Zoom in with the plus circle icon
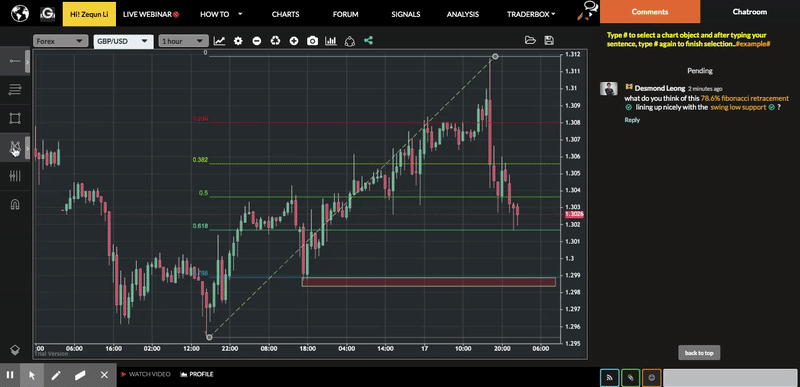Screen dimensions: 800x387 [294, 41]
